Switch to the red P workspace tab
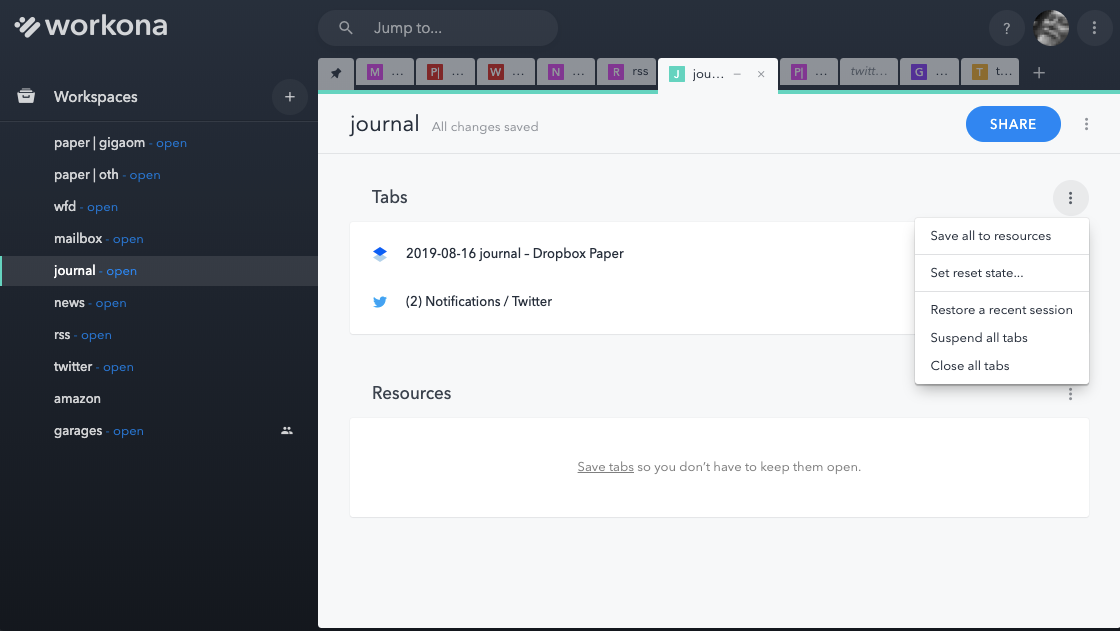Viewport: 1120px width, 631px height. pos(445,72)
